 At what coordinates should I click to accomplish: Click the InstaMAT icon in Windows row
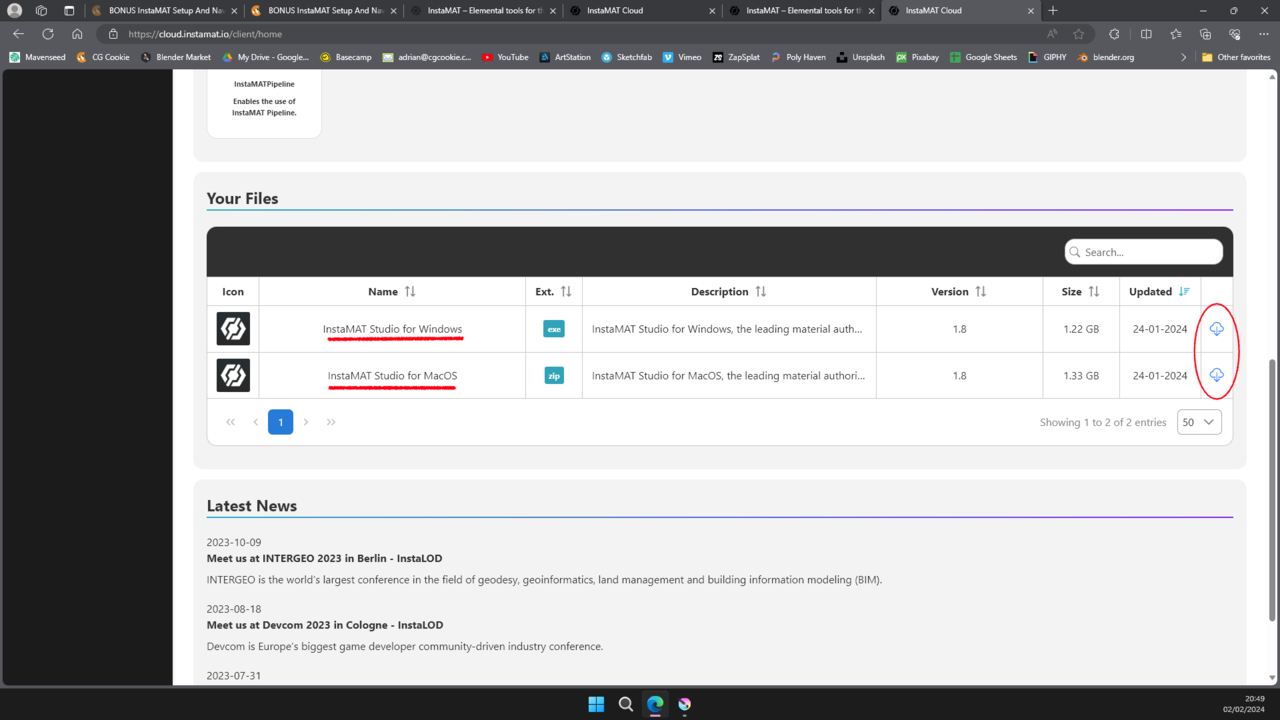tap(233, 329)
